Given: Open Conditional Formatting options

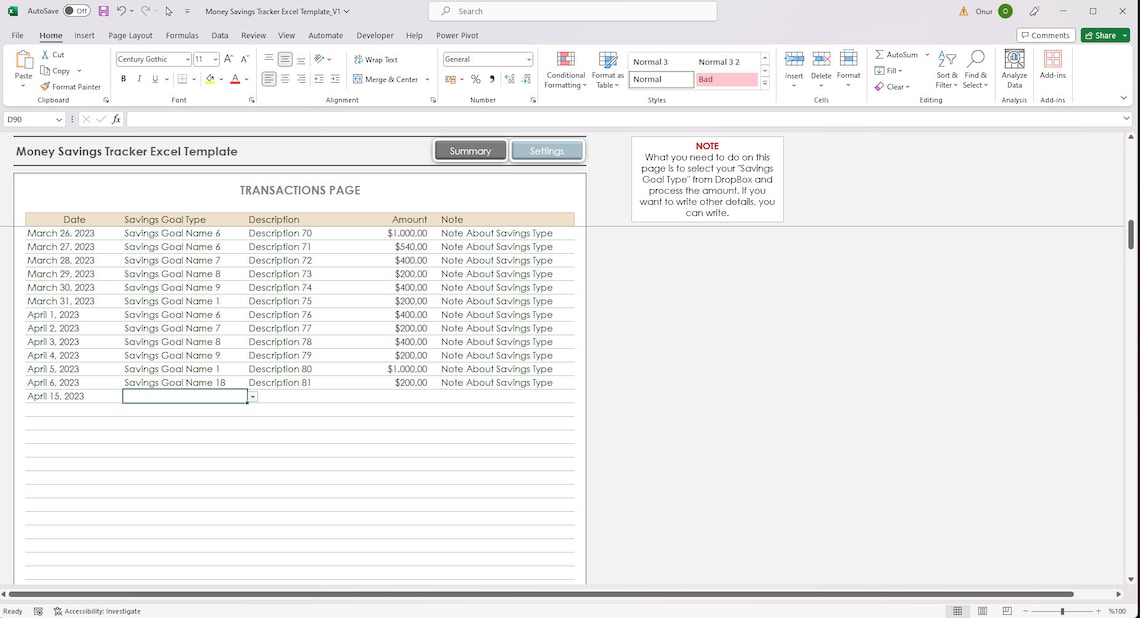Looking at the screenshot, I should pyautogui.click(x=565, y=70).
